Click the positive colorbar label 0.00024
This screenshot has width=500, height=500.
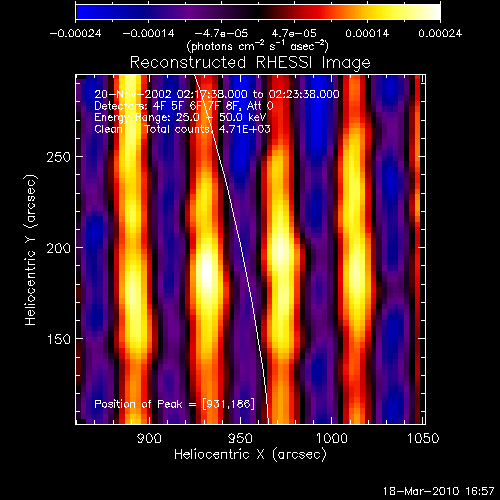(440, 33)
